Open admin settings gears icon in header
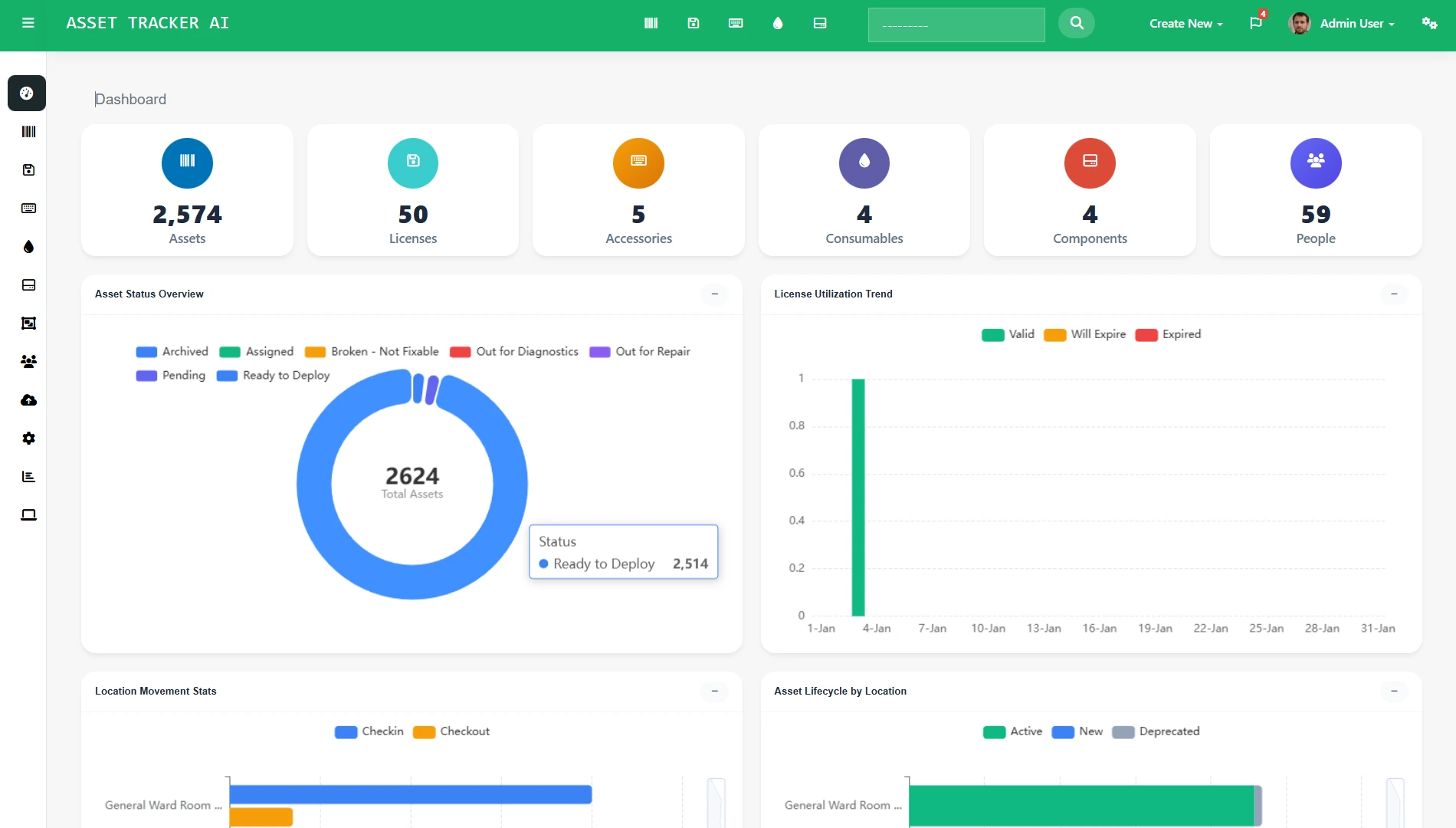The image size is (1456, 828). pos(1429,23)
